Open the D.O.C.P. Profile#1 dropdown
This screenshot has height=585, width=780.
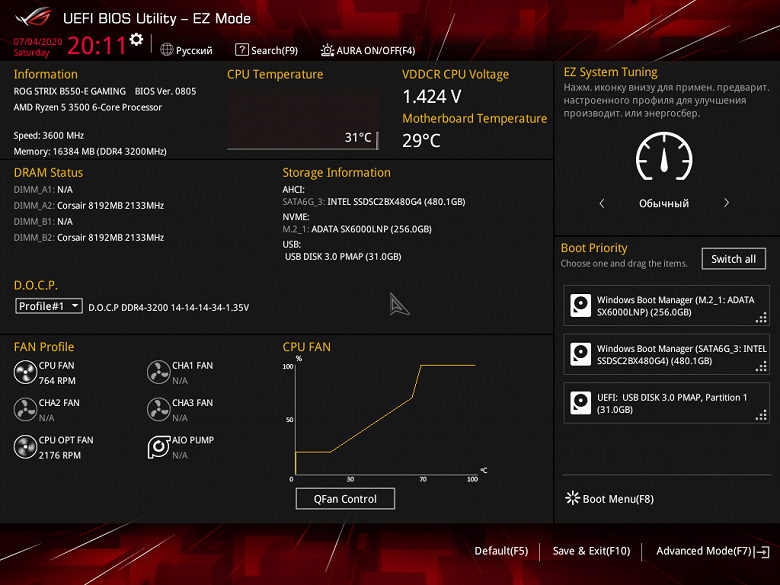pos(49,306)
